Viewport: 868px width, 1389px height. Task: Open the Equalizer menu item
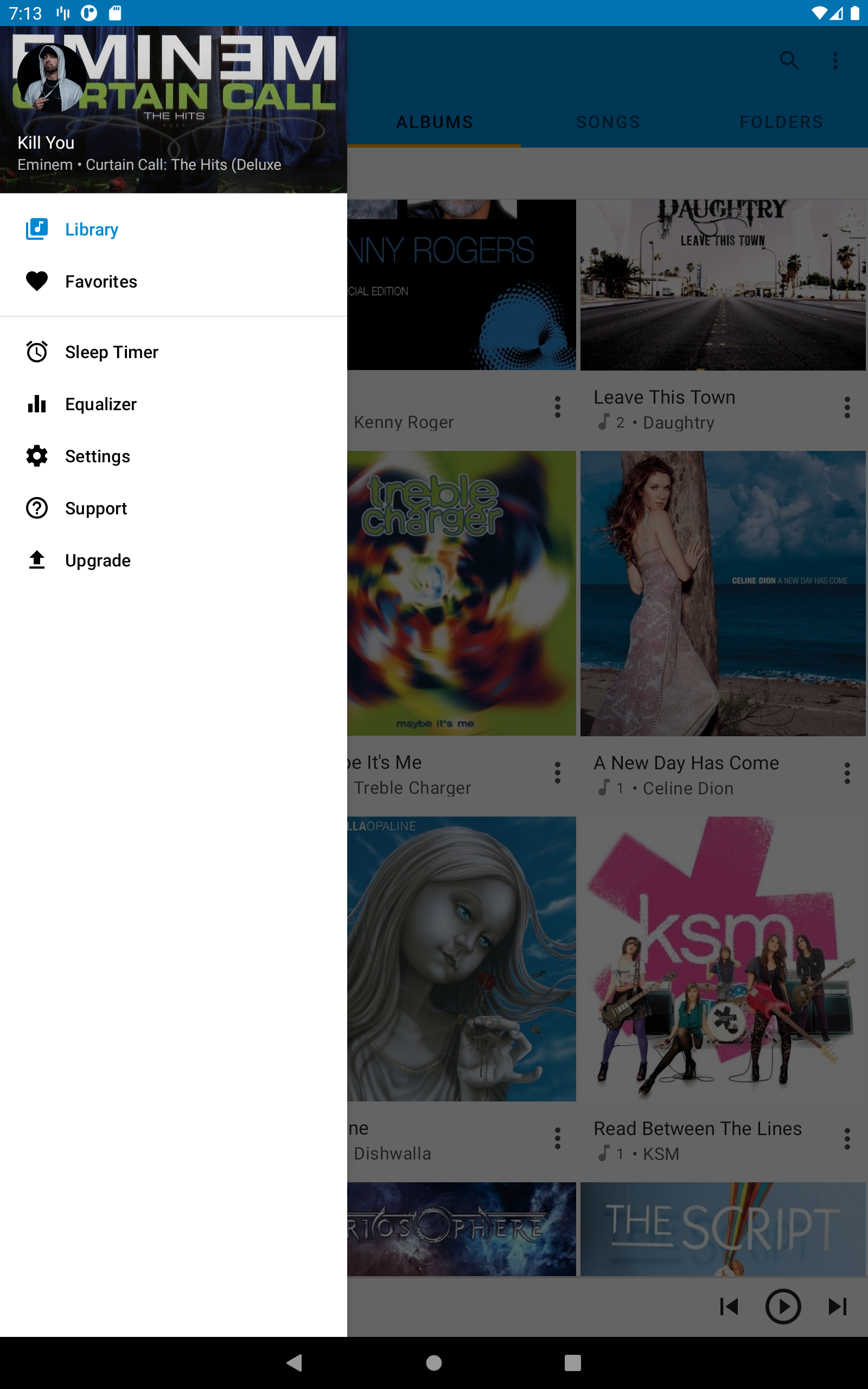pyautogui.click(x=174, y=404)
